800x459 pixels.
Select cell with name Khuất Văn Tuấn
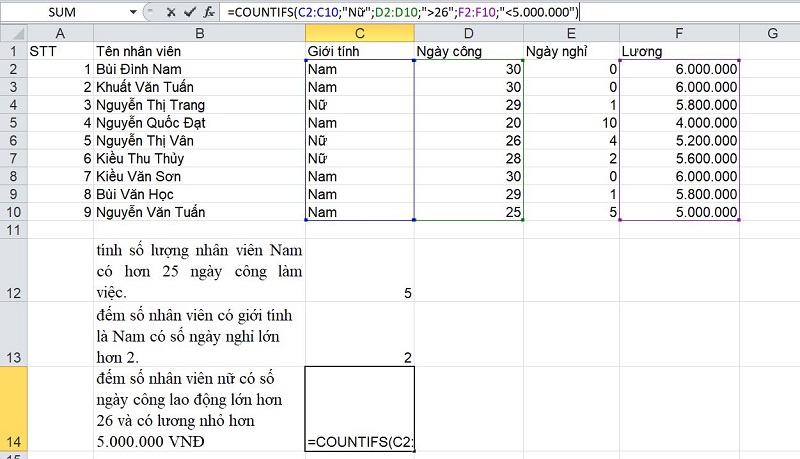click(x=199, y=87)
